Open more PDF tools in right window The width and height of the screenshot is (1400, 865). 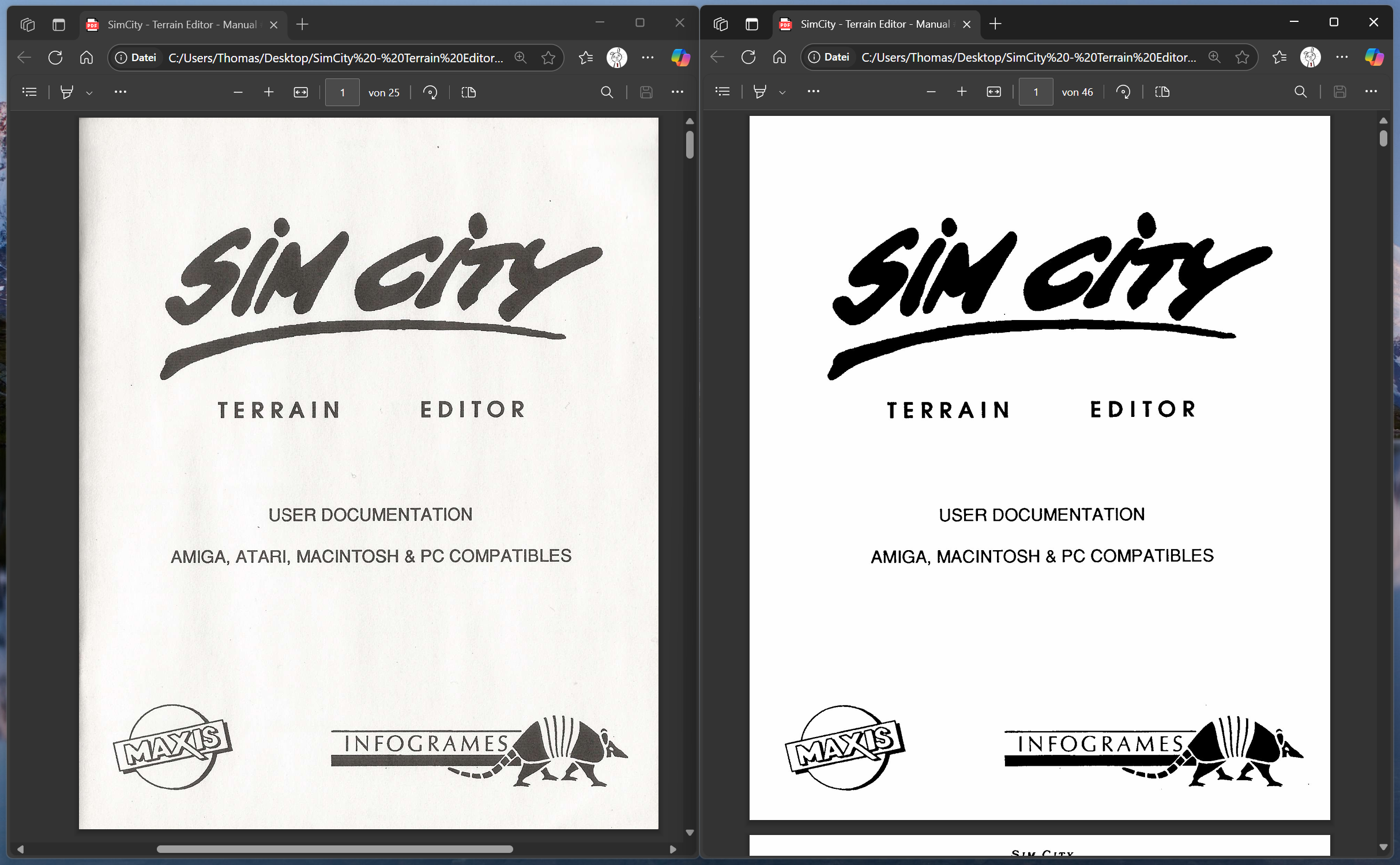click(814, 91)
